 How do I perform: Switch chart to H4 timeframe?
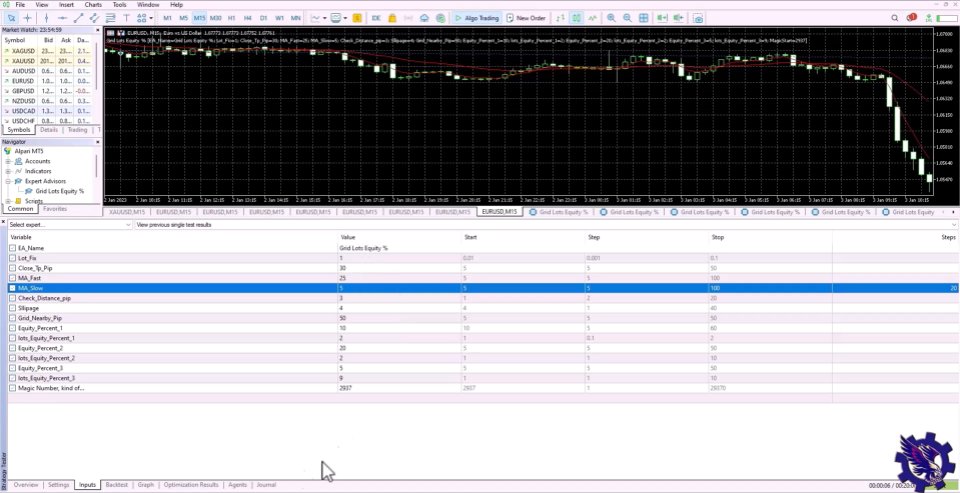[247, 18]
